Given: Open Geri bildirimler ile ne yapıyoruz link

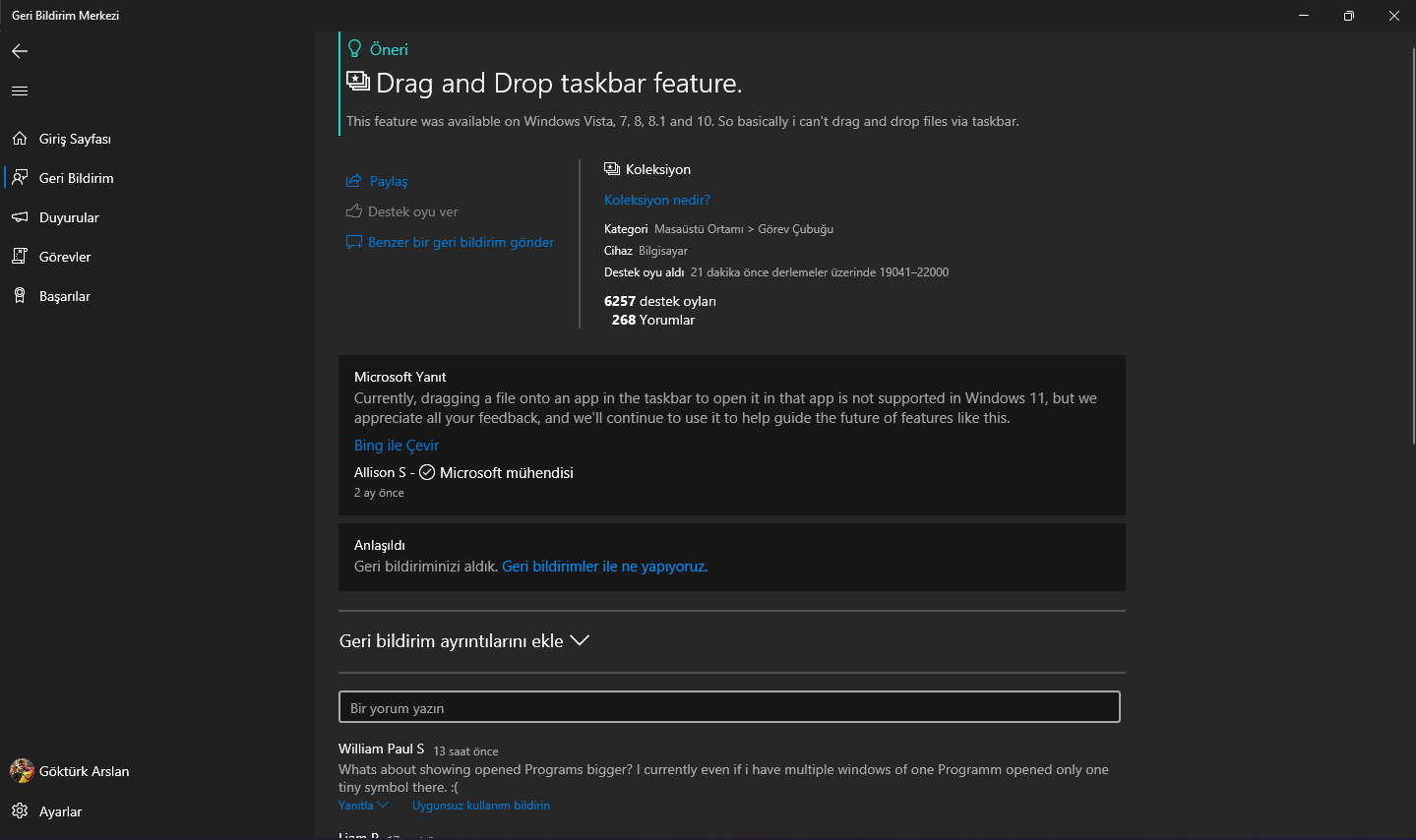Looking at the screenshot, I should (x=604, y=567).
